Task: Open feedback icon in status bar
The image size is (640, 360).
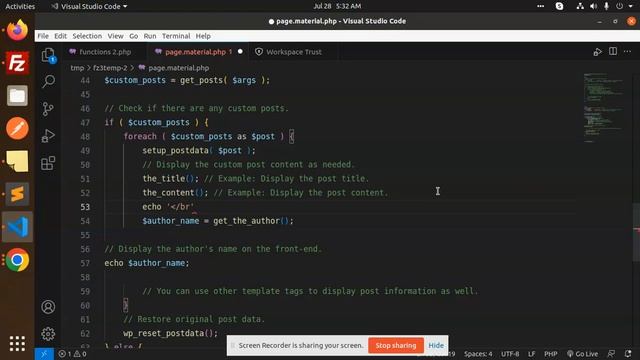Action: click(611, 354)
